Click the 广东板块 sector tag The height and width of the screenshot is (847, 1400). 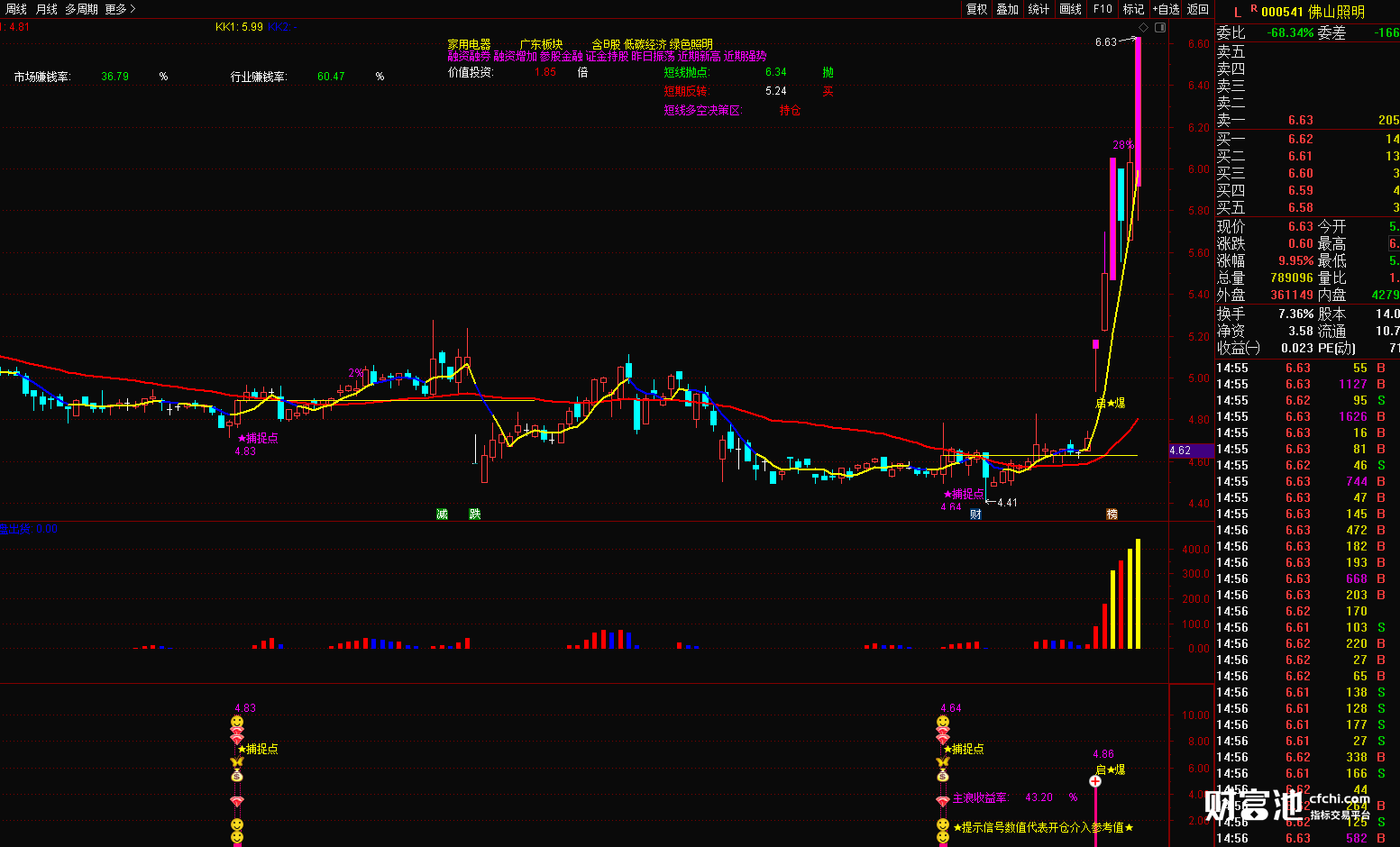pos(541,44)
